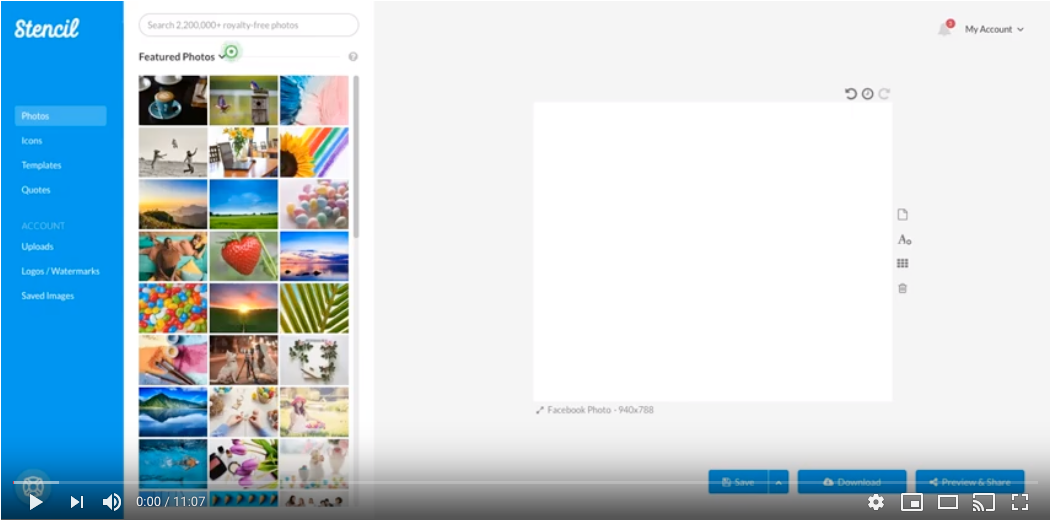Viewport: 1051px width, 521px height.
Task: Open Save options arrow
Action: [x=778, y=482]
